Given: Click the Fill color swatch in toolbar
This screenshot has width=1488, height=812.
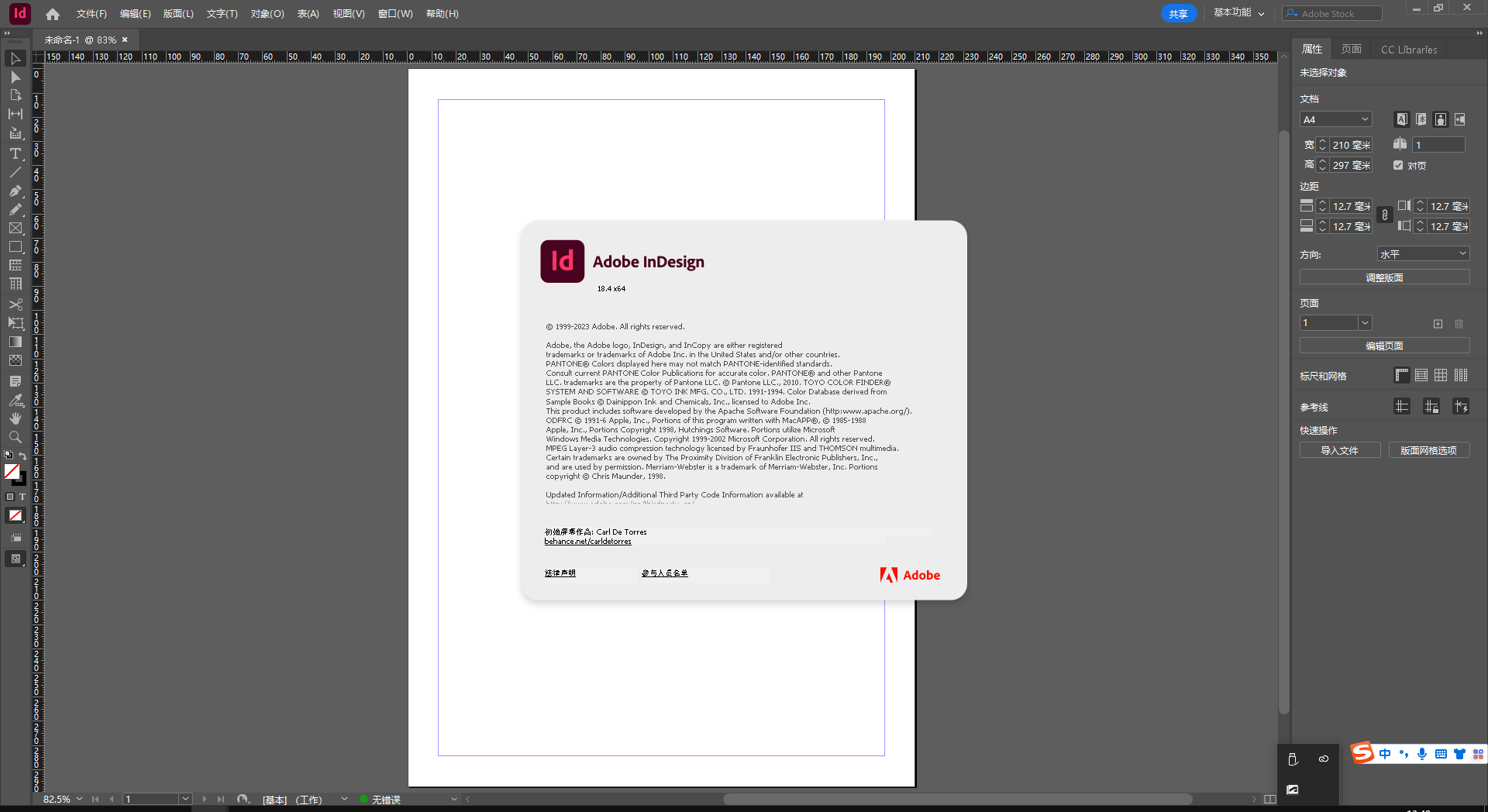Looking at the screenshot, I should (12, 472).
